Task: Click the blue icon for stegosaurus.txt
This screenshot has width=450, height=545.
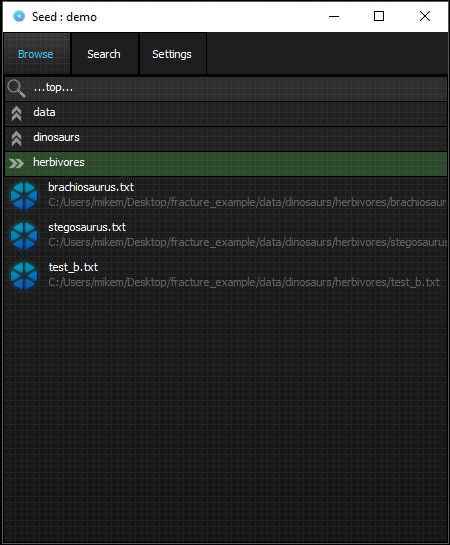Action: click(24, 235)
